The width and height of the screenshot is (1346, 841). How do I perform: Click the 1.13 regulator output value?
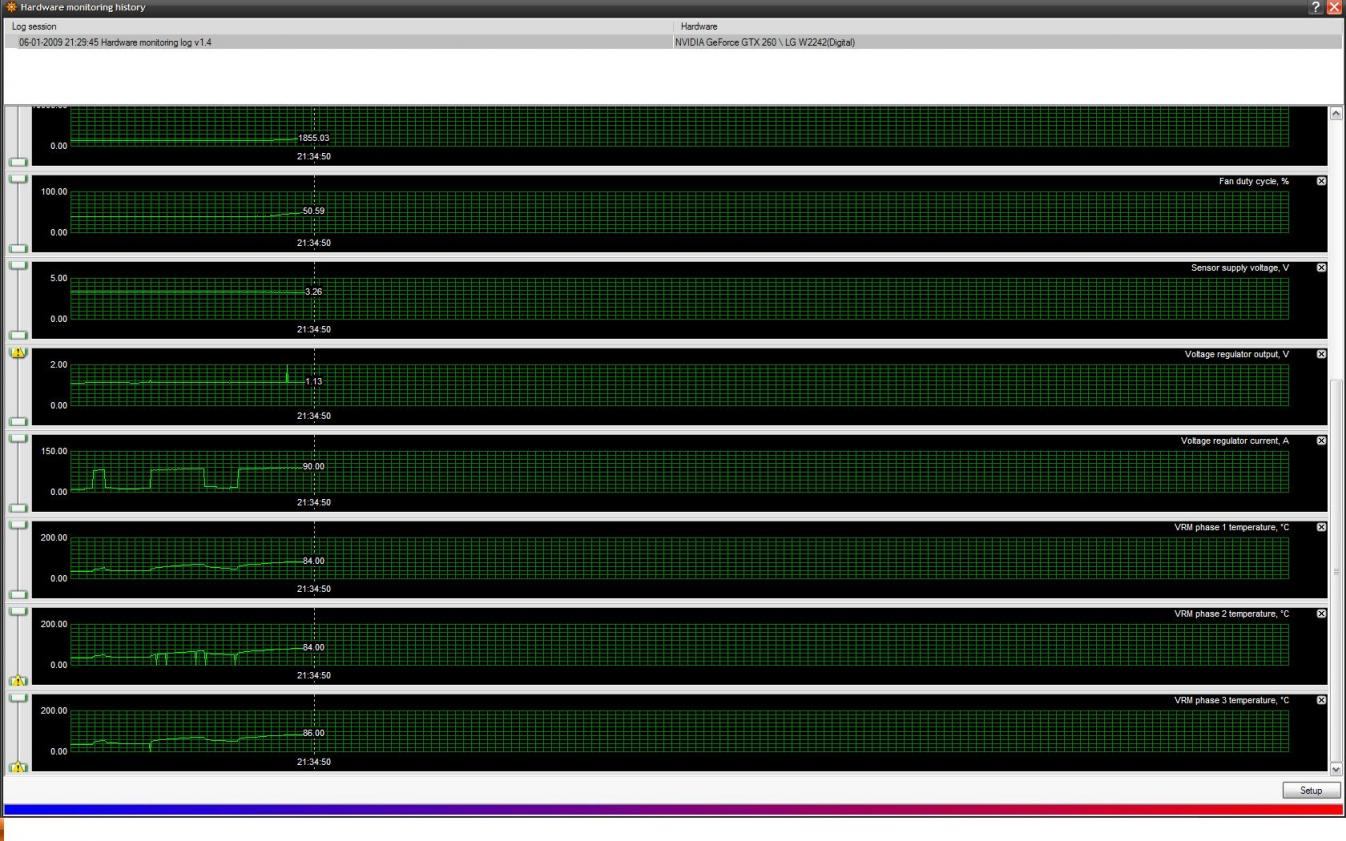314,381
